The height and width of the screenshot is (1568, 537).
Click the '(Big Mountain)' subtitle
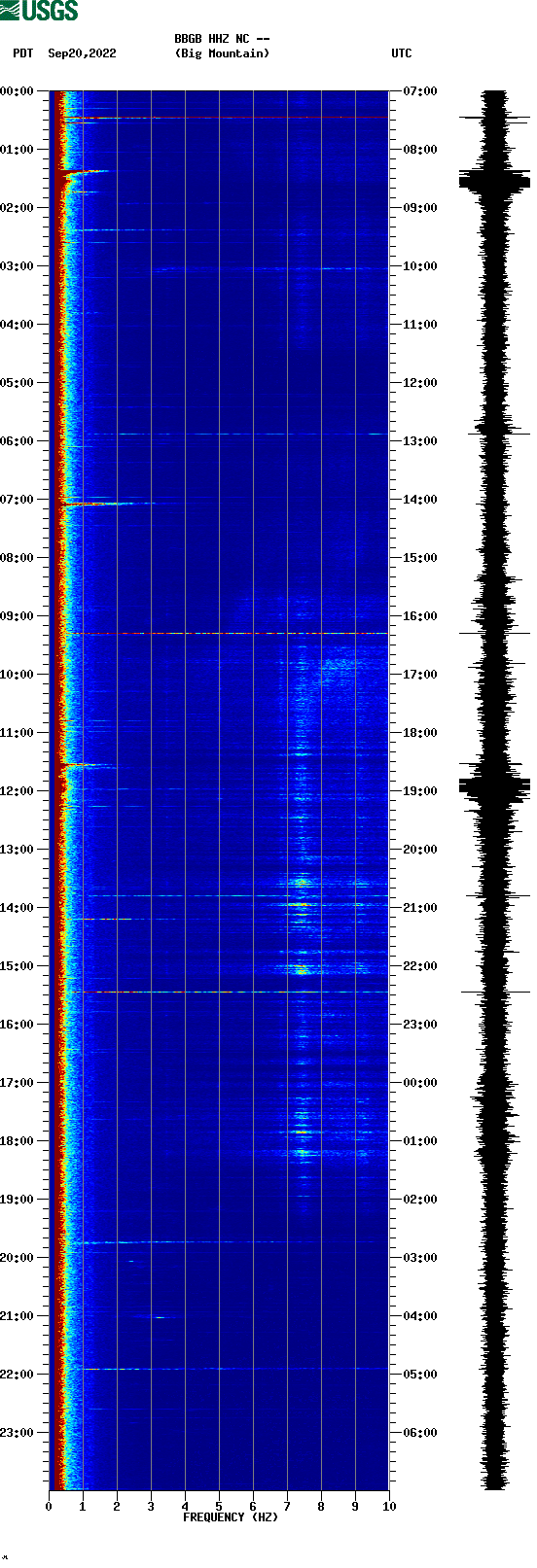pyautogui.click(x=222, y=53)
